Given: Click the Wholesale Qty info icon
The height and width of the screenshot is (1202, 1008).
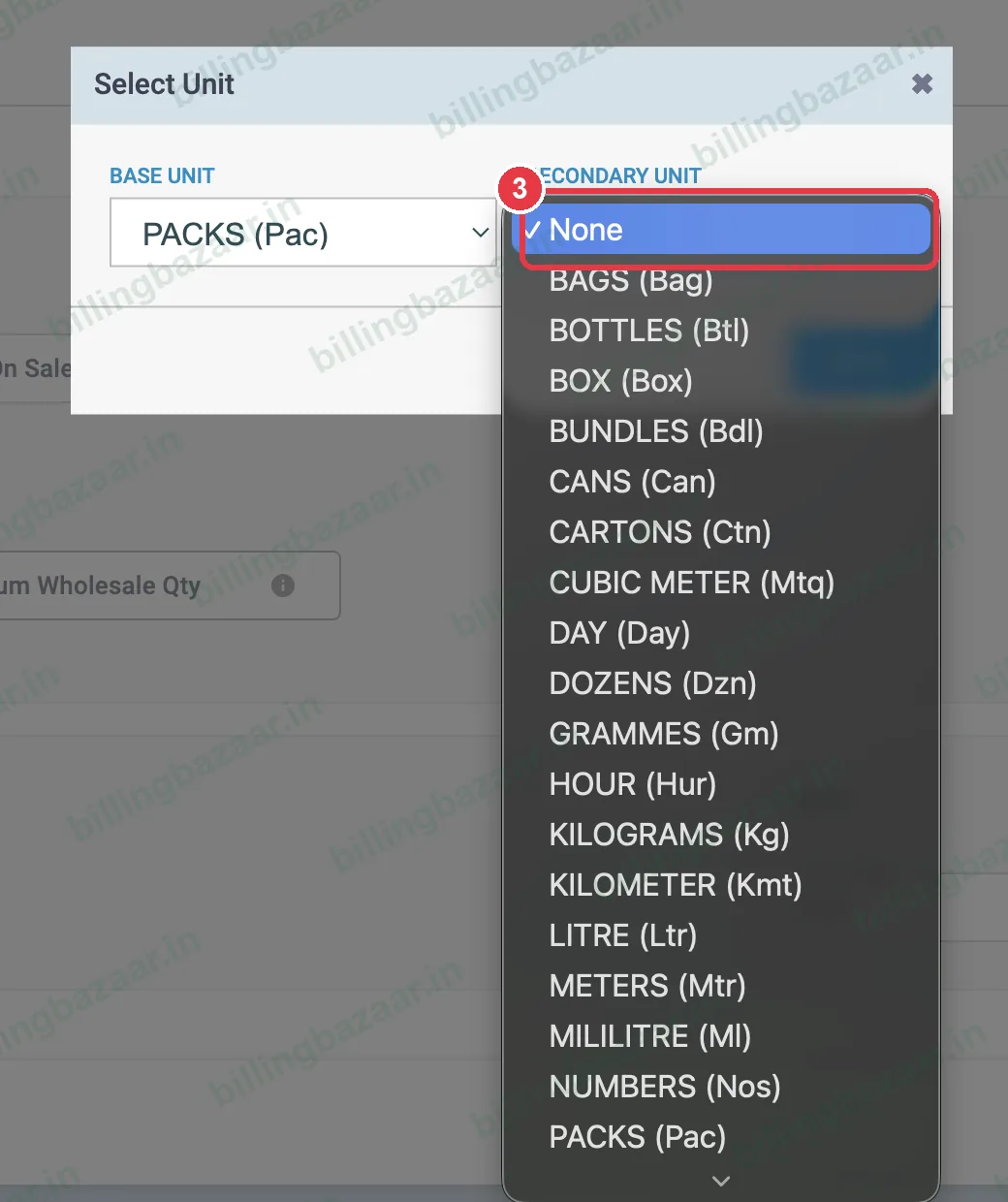Looking at the screenshot, I should coord(283,585).
